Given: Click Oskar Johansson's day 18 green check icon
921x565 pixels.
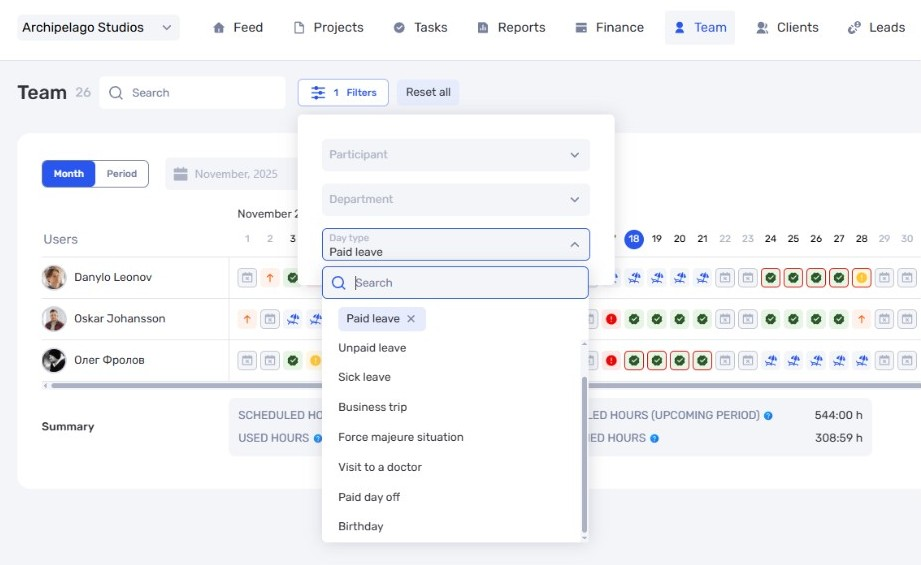Looking at the screenshot, I should (x=634, y=319).
